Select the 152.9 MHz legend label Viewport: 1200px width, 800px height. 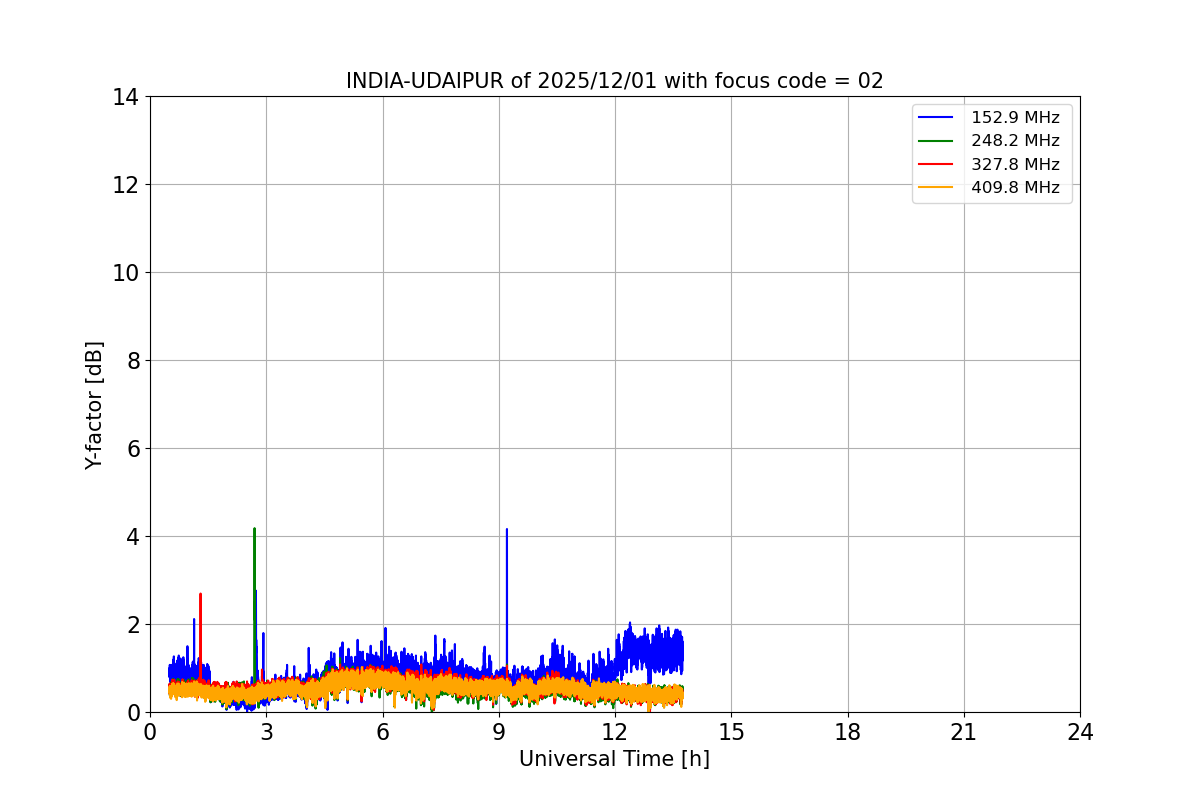(x=1015, y=118)
